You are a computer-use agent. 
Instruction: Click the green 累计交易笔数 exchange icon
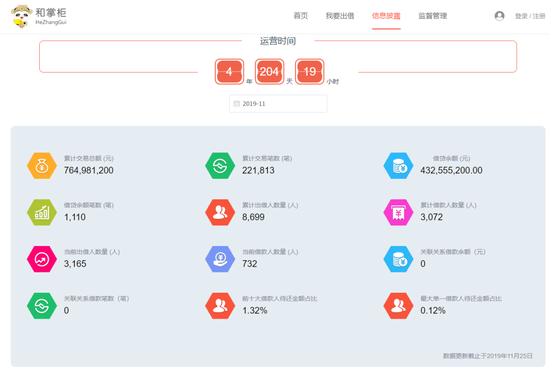(220, 166)
